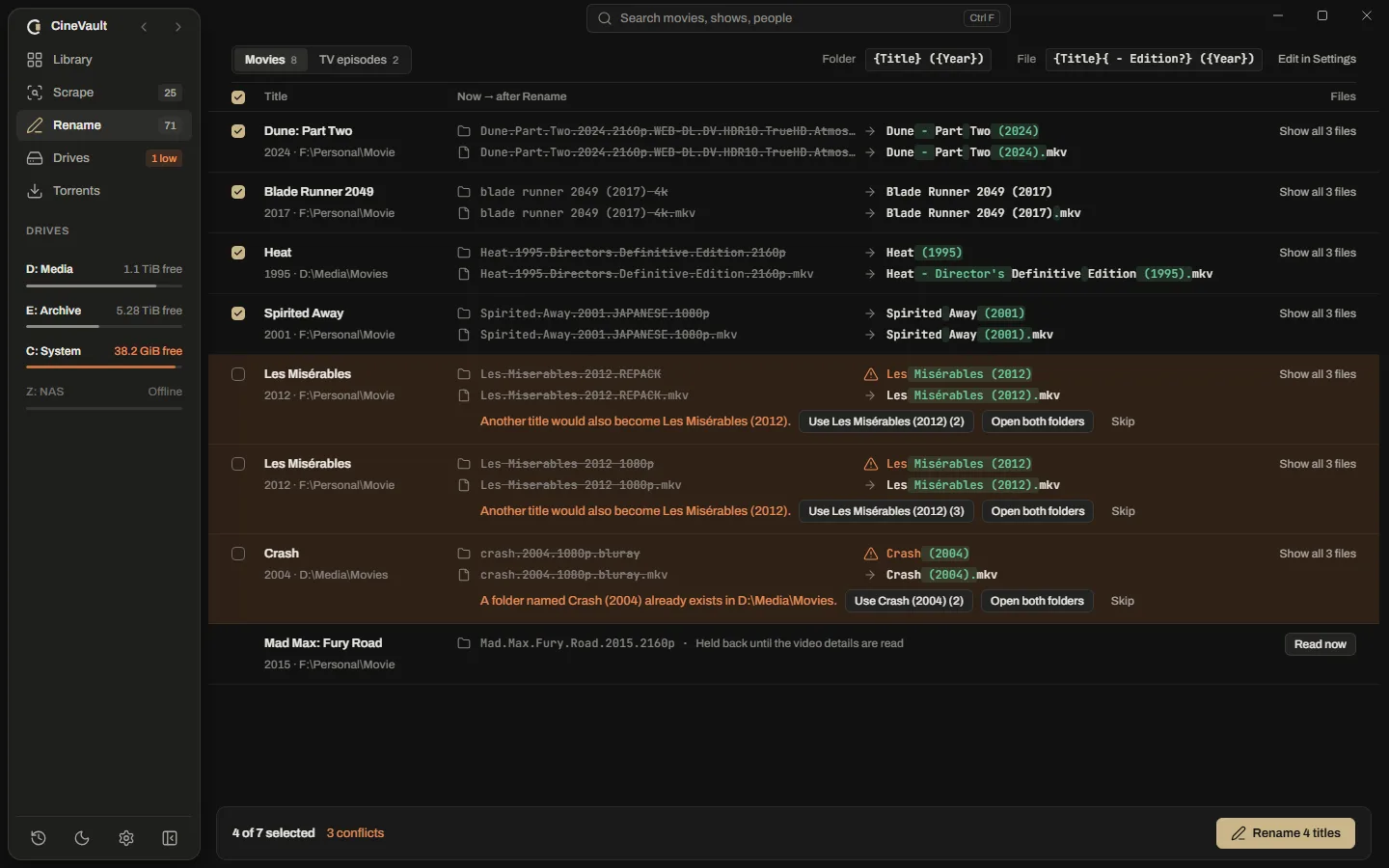This screenshot has width=1389, height=868.
Task: Focus the search movies, shows, people field
Action: [x=798, y=18]
